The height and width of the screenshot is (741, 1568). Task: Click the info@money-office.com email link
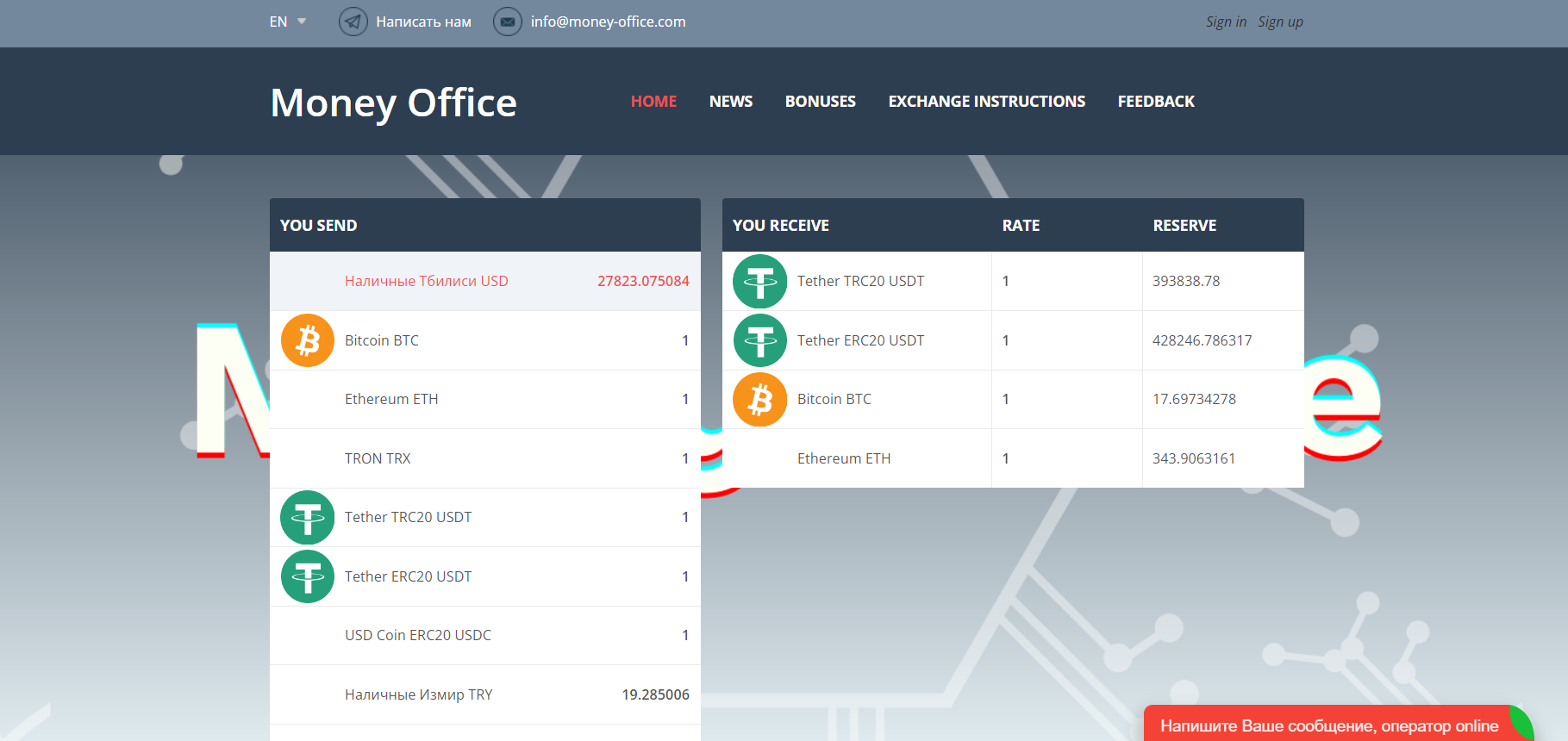click(608, 22)
